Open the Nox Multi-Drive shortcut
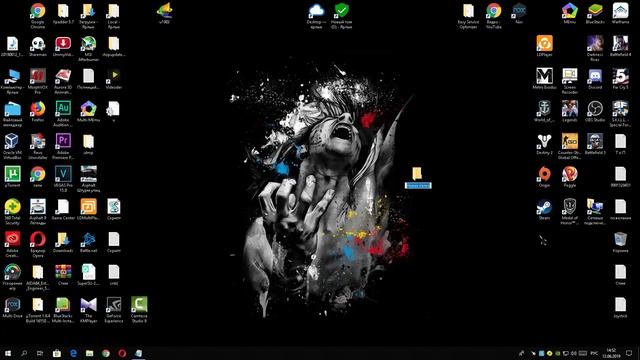This screenshot has height=360, width=640. [x=12, y=307]
